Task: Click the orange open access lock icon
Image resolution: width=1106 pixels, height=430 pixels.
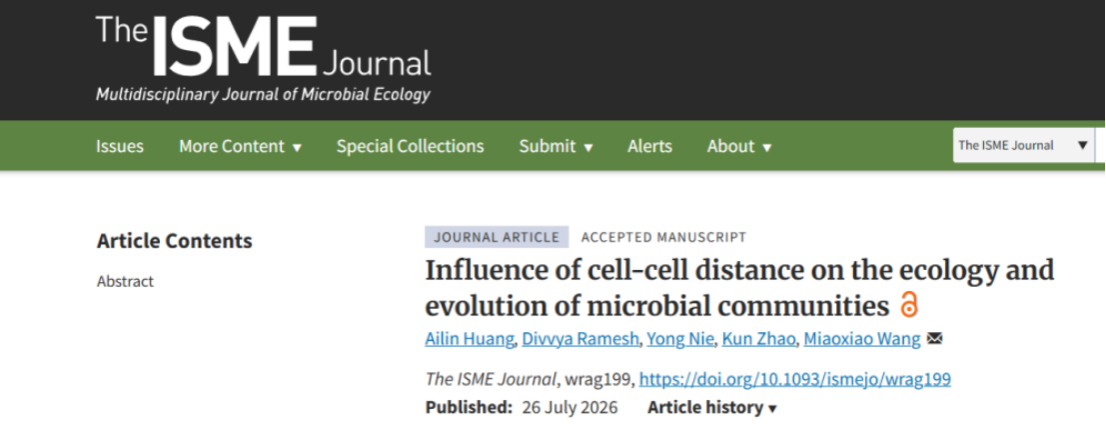Action: tap(909, 305)
